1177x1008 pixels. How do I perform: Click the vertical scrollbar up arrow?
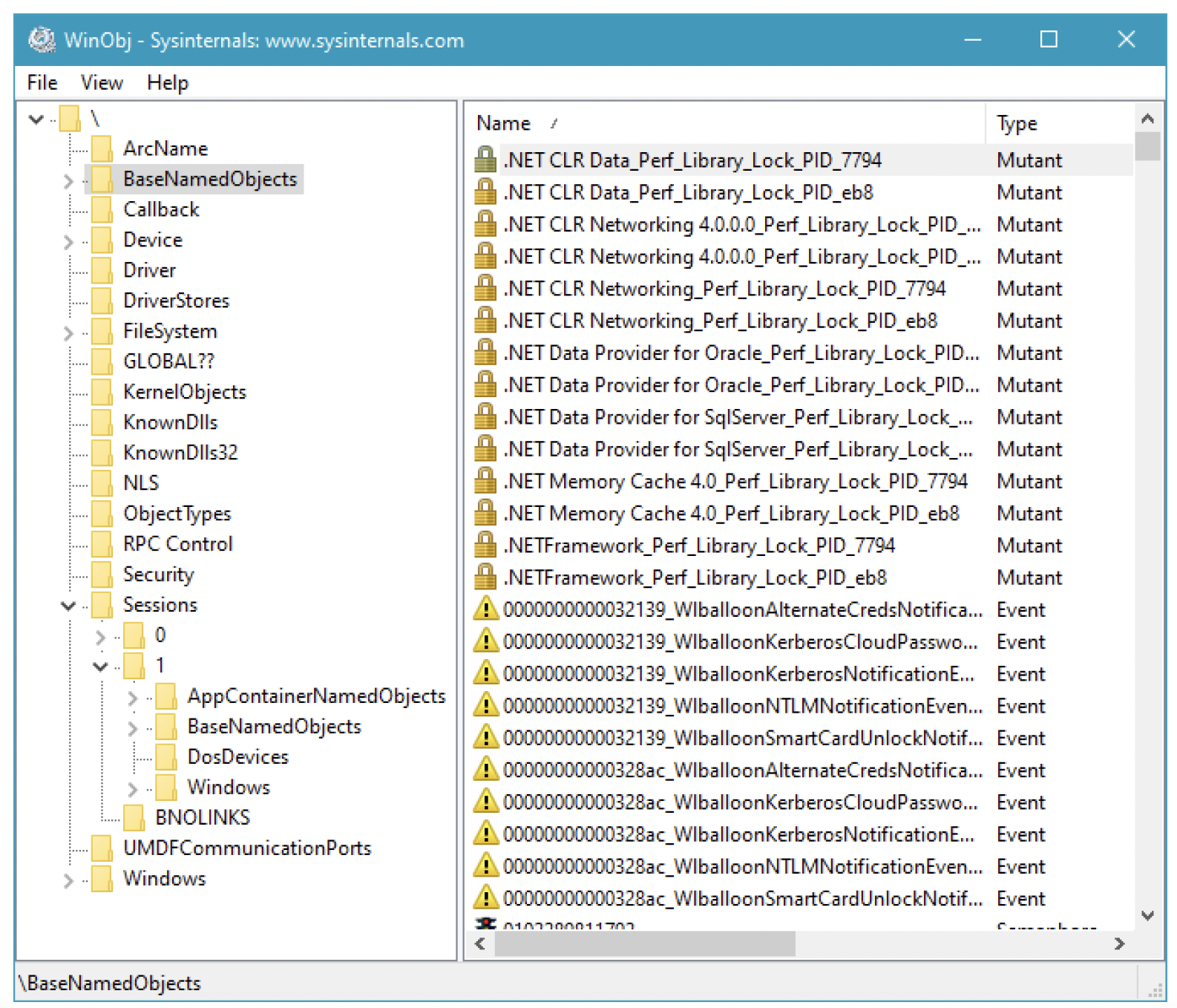point(1147,119)
